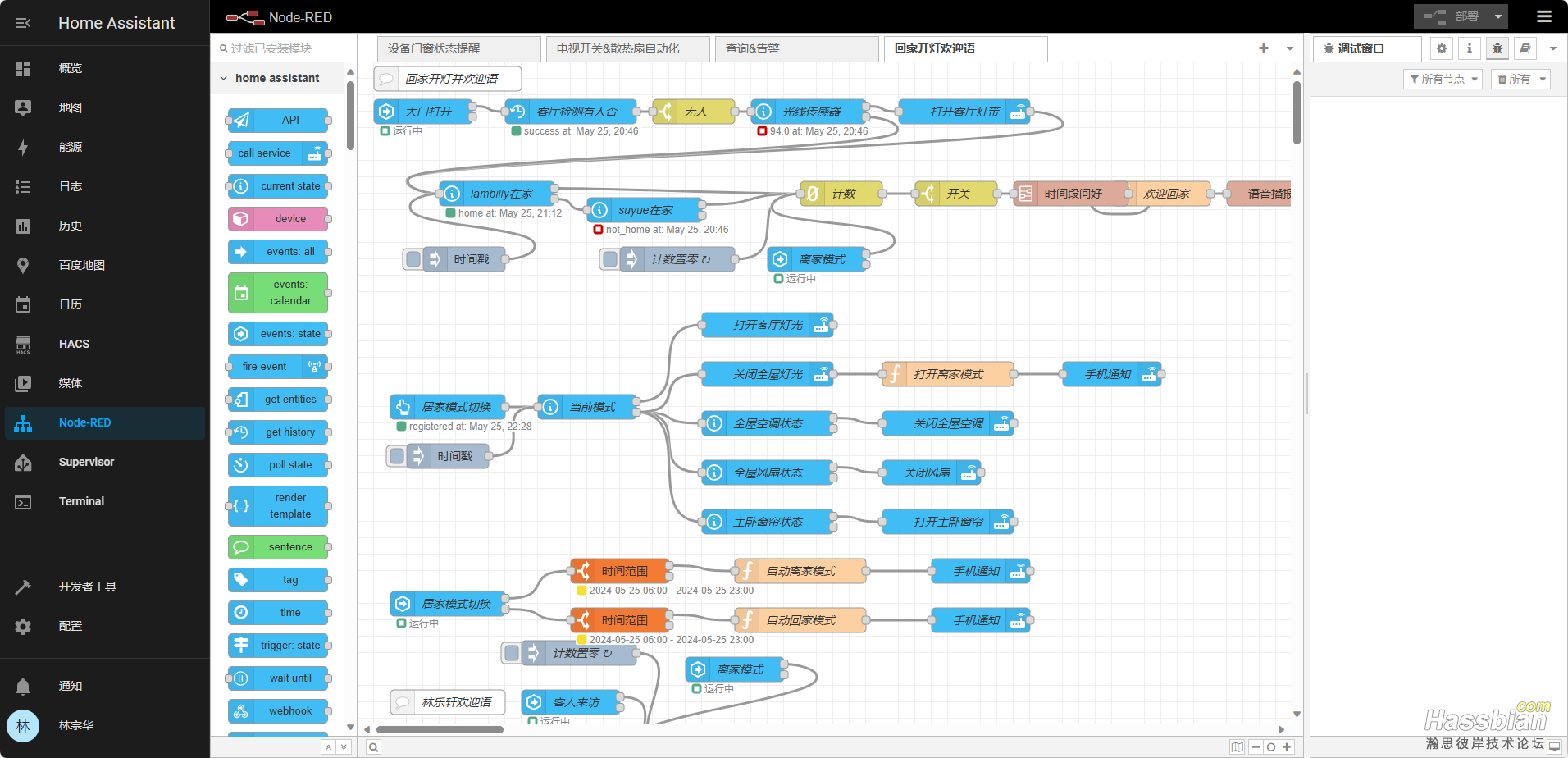Image resolution: width=1568 pixels, height=758 pixels.
Task: Open the Terminal page in sidebar
Action: [105, 501]
